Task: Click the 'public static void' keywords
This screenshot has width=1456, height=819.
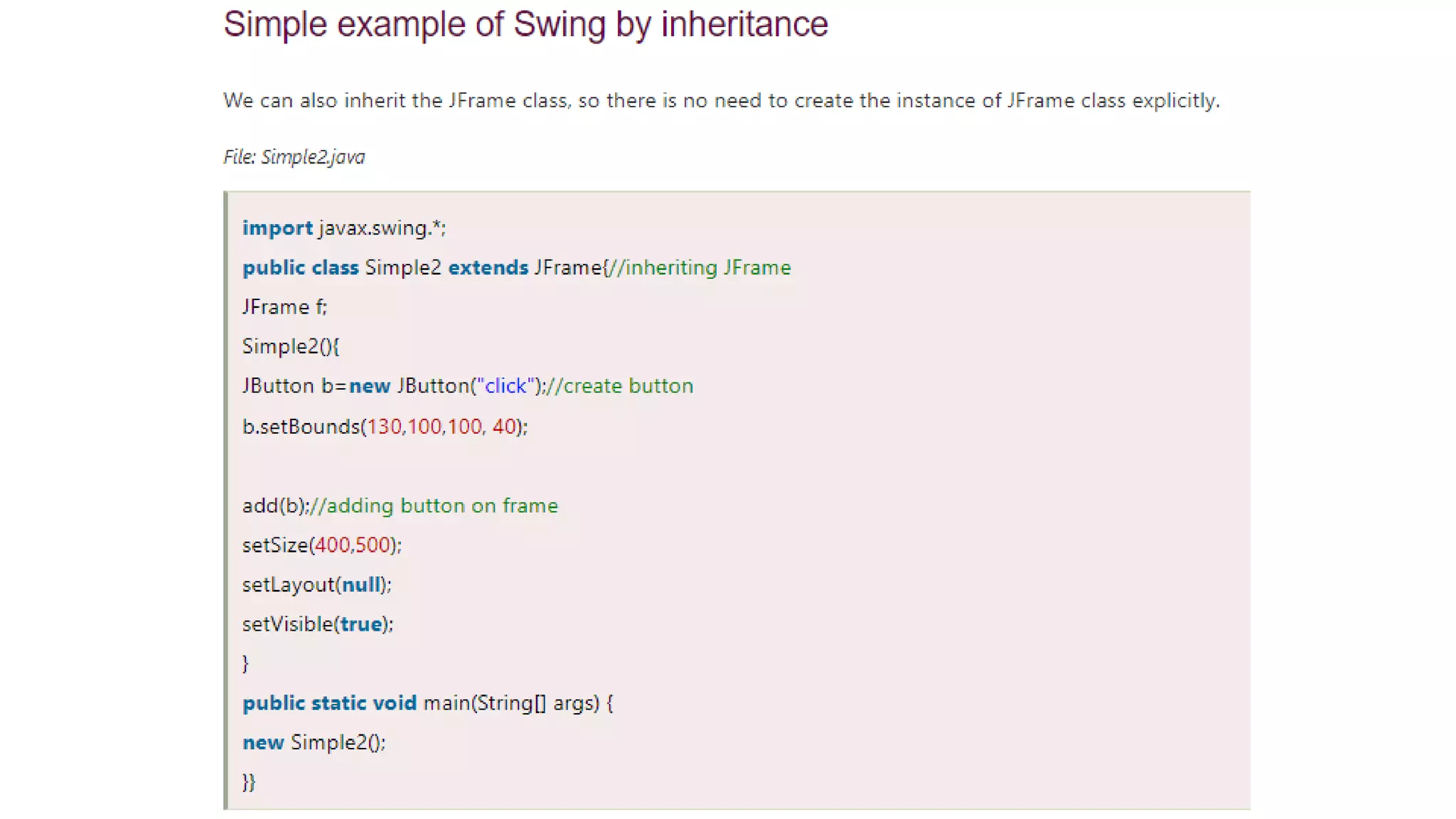Action: [329, 703]
